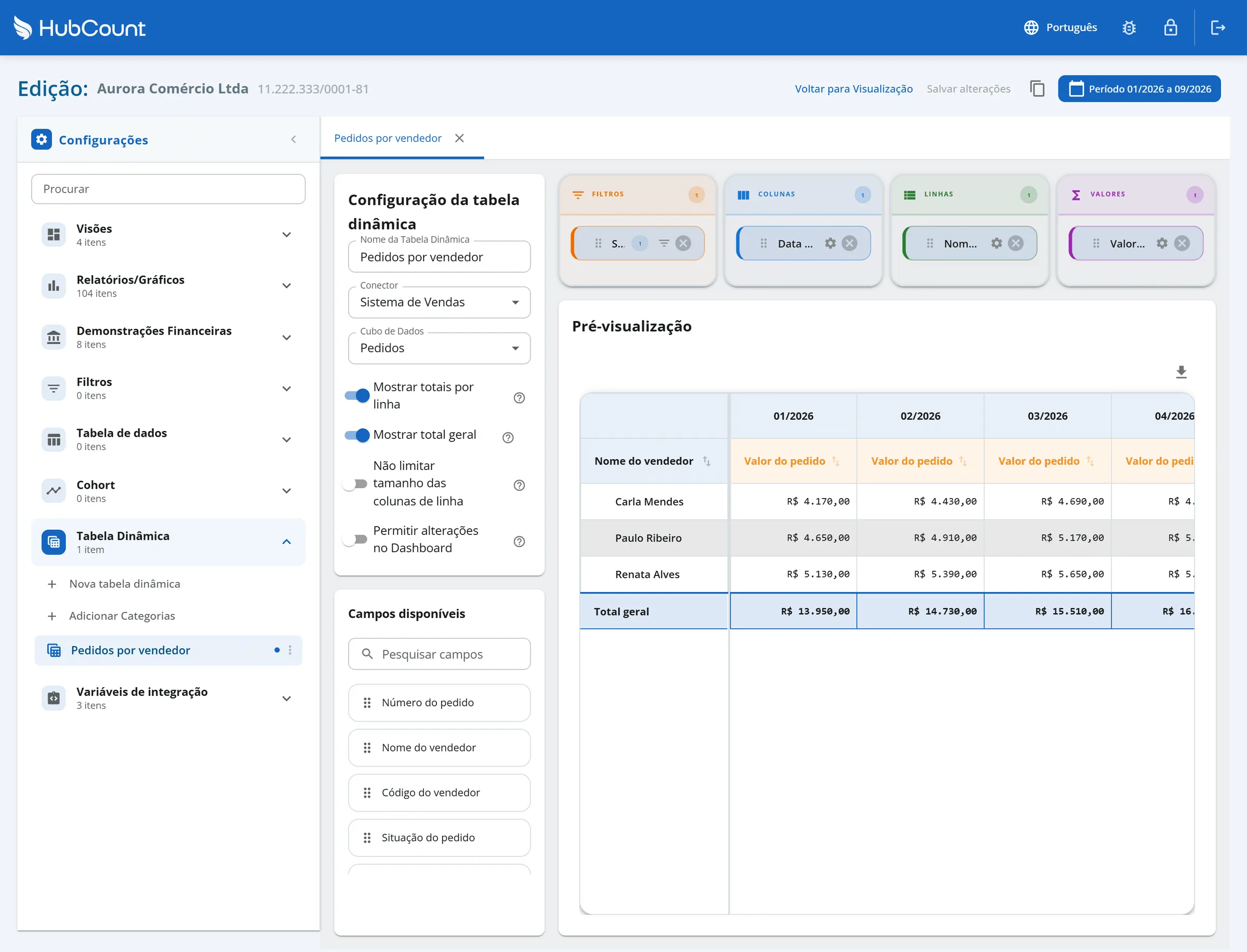Select the Pedidos por vendedor tab
1247x952 pixels.
click(387, 138)
